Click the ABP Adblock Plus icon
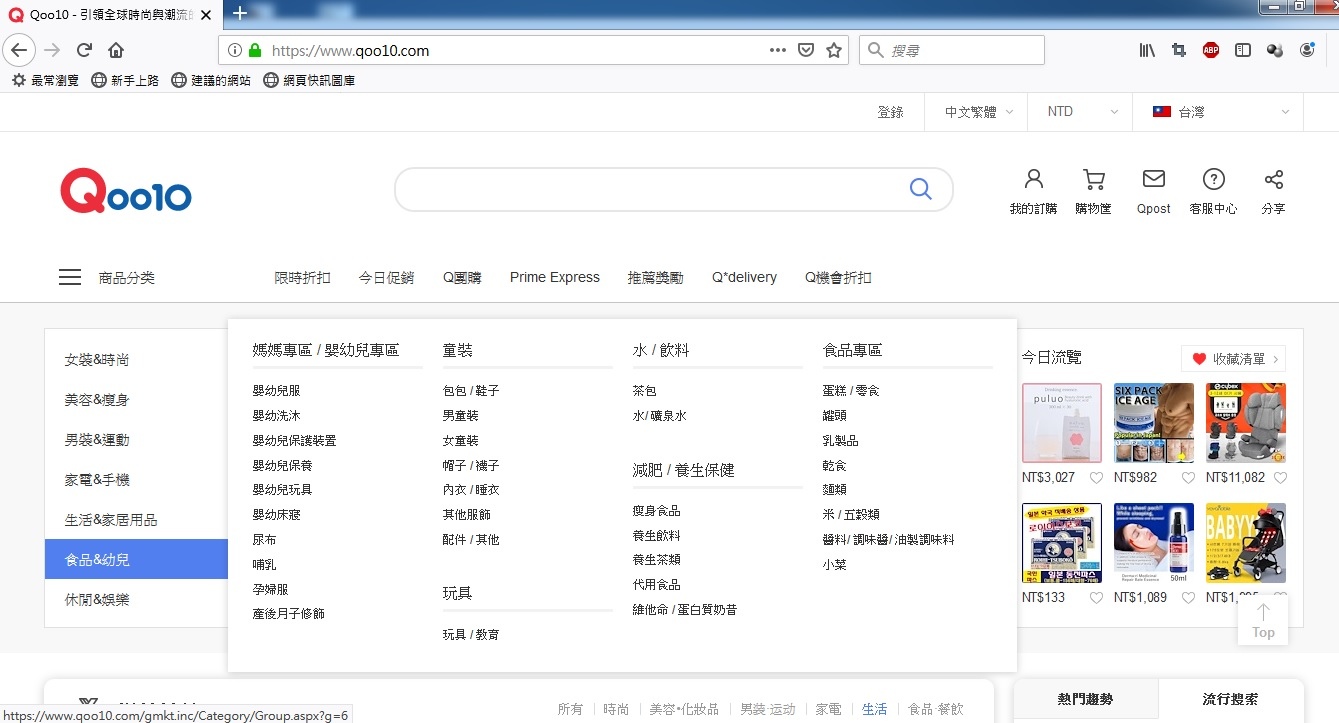The height and width of the screenshot is (723, 1339). pos(1211,50)
